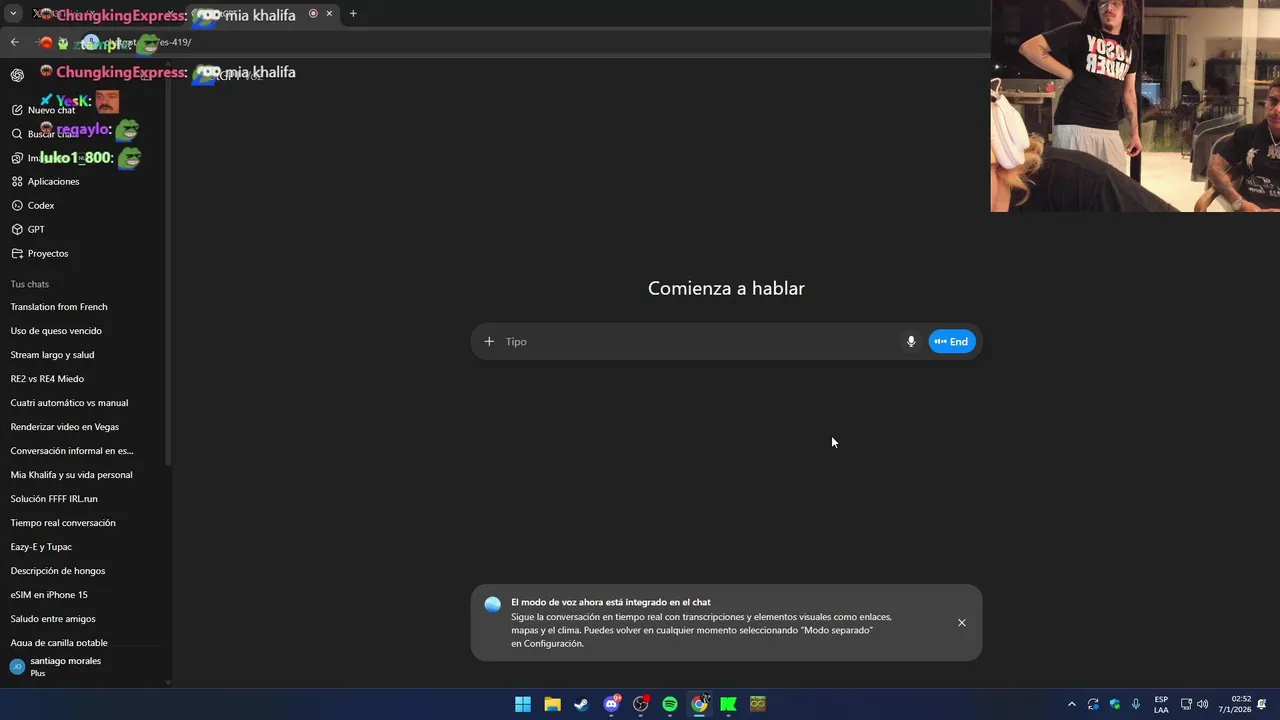Screen dimensions: 1280x720
Task: Click the Proyectos folder icon
Action: (17, 254)
